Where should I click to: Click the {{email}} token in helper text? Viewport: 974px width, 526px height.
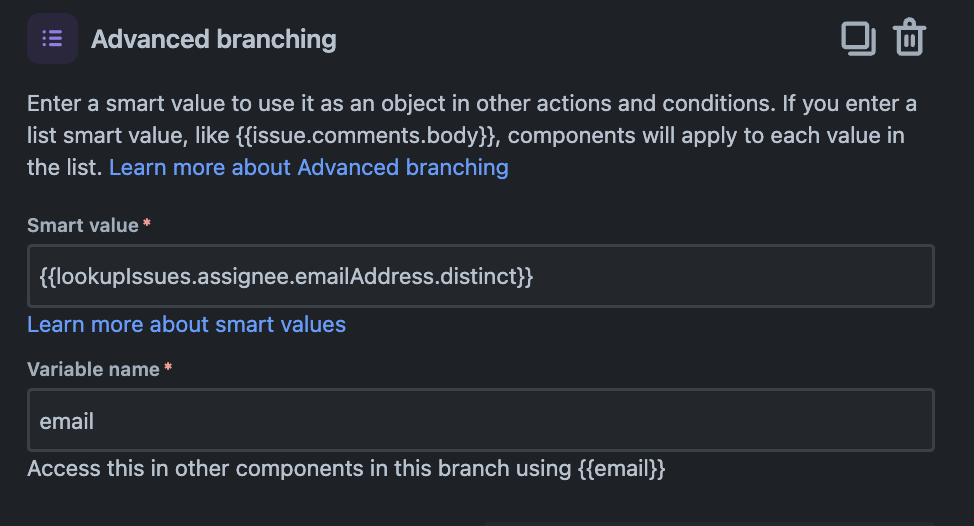pyautogui.click(x=621, y=468)
